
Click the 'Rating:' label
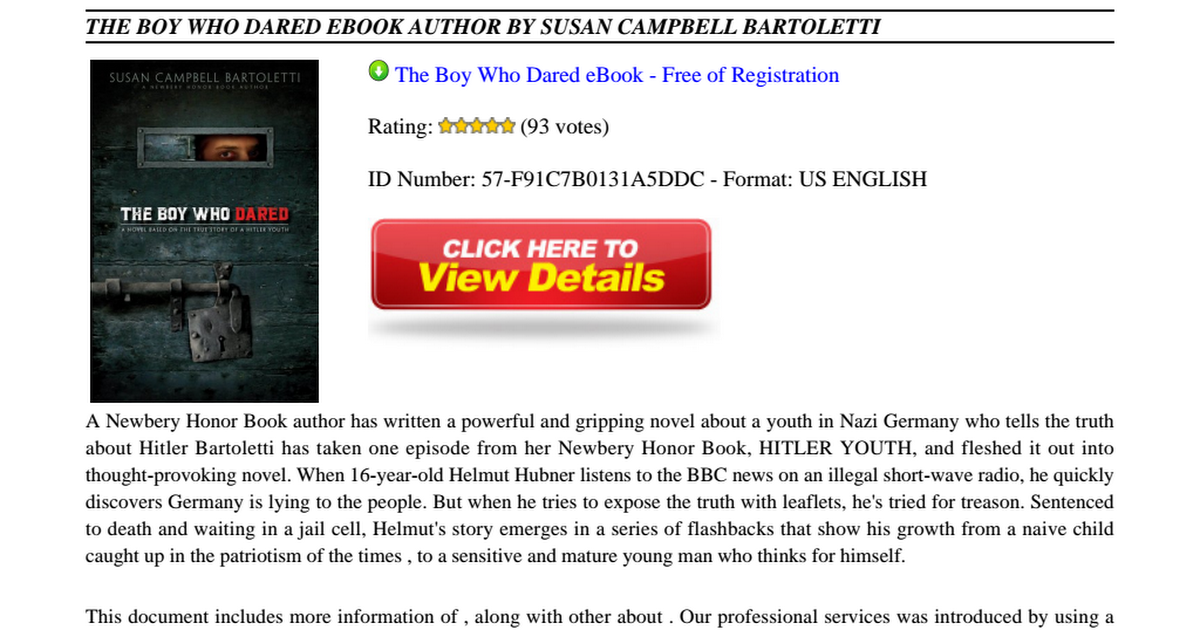click(401, 127)
